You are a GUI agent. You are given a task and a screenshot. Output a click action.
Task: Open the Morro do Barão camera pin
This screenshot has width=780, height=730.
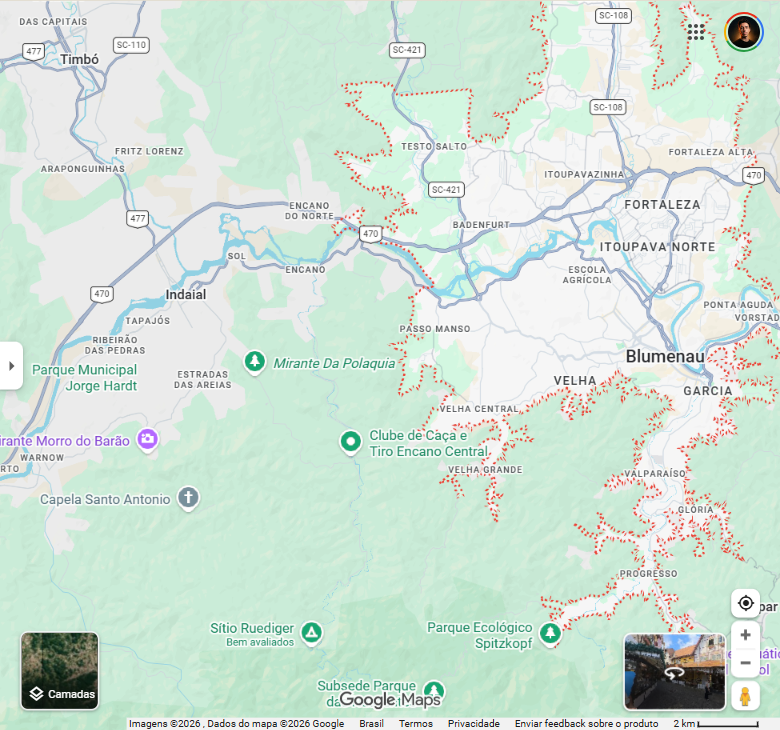point(148,439)
